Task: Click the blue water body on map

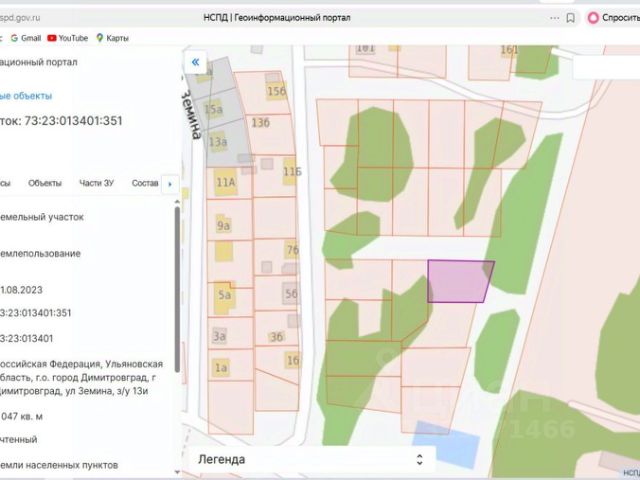Action: pos(447,444)
